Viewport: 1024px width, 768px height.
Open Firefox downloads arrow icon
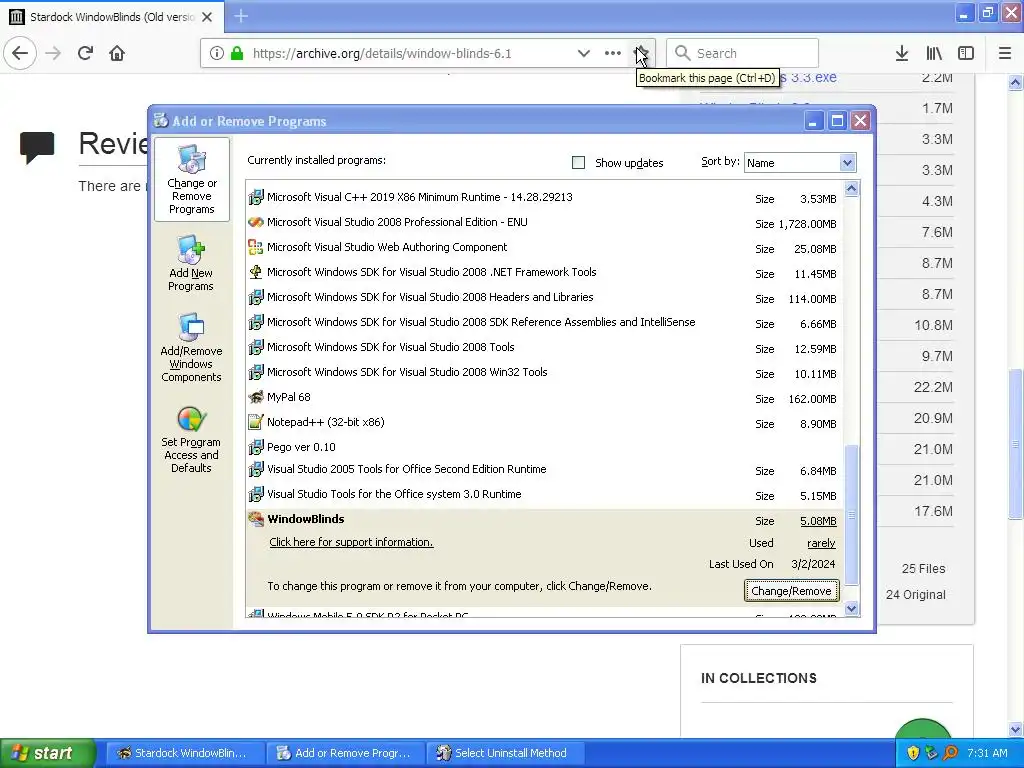902,53
